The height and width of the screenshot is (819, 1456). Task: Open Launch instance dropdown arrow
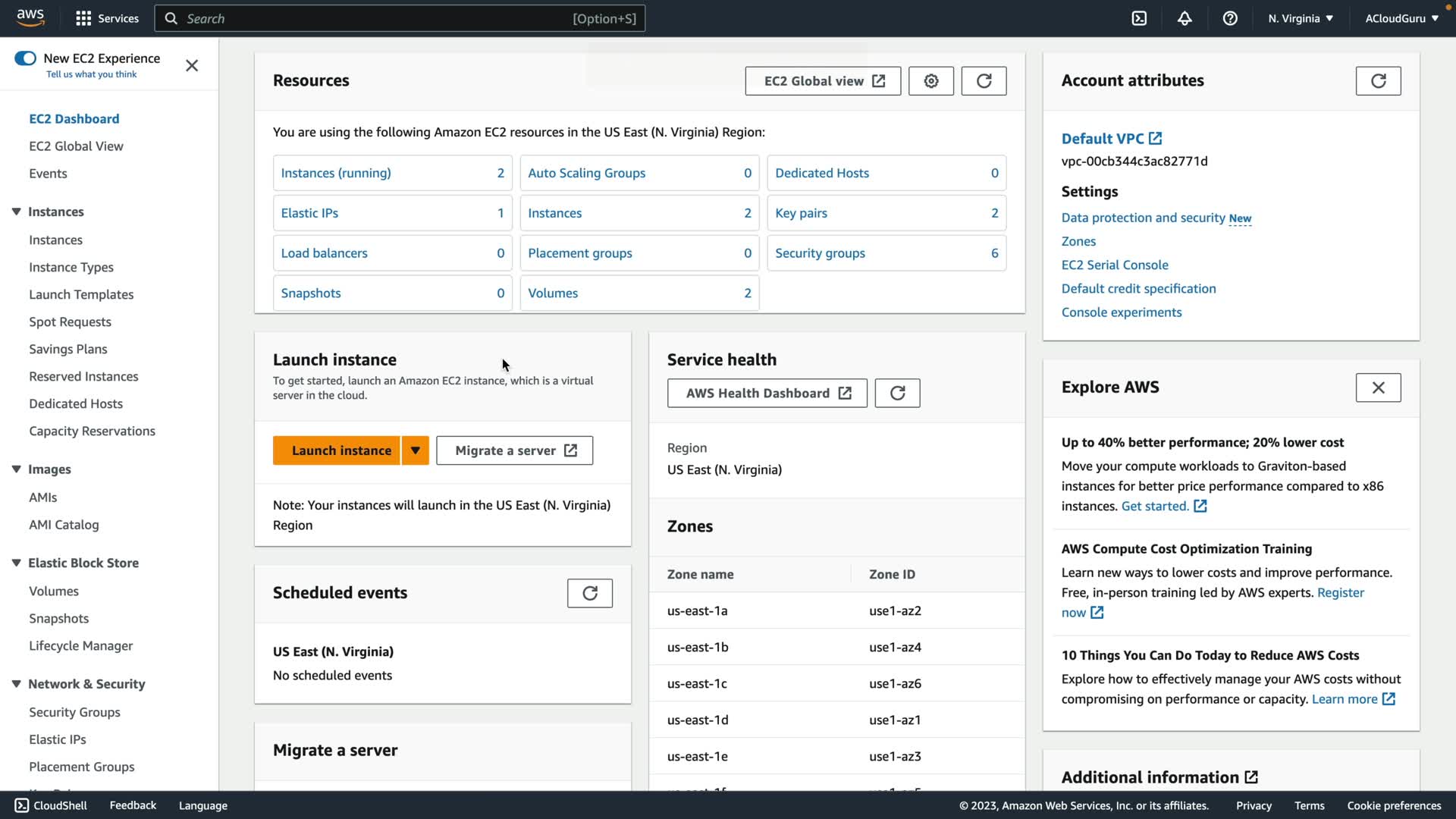(x=415, y=450)
